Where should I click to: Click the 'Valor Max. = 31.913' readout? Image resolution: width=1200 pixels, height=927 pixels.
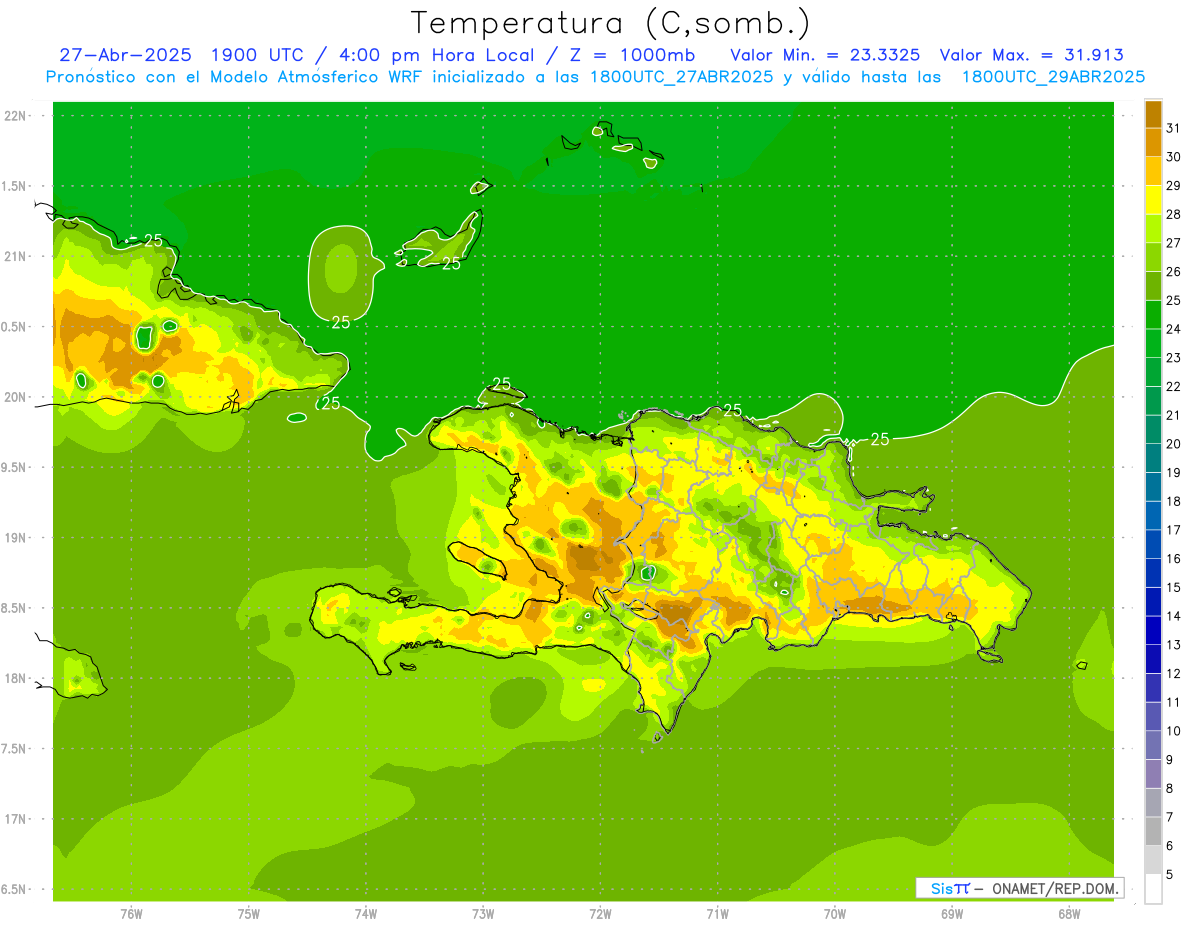[x=1031, y=55]
